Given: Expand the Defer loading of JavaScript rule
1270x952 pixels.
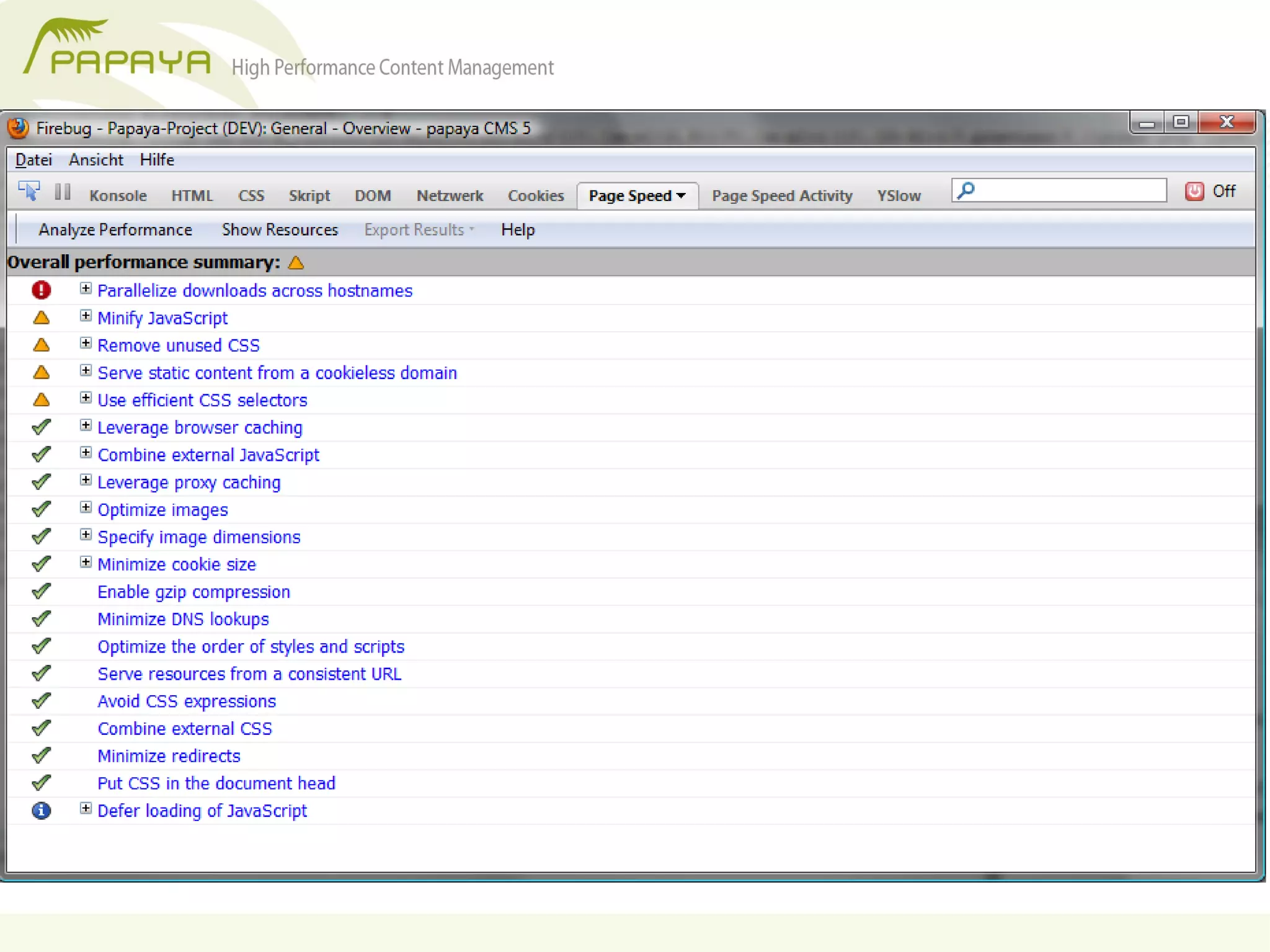Looking at the screenshot, I should (86, 808).
